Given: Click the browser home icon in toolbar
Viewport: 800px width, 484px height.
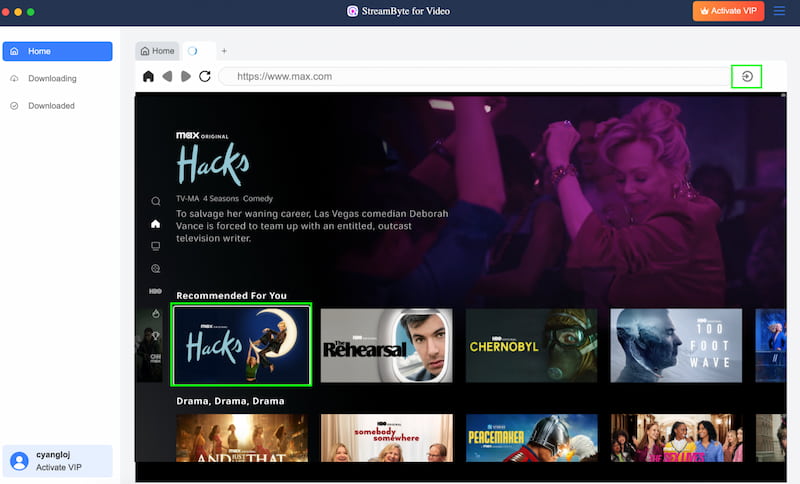Looking at the screenshot, I should tap(148, 77).
